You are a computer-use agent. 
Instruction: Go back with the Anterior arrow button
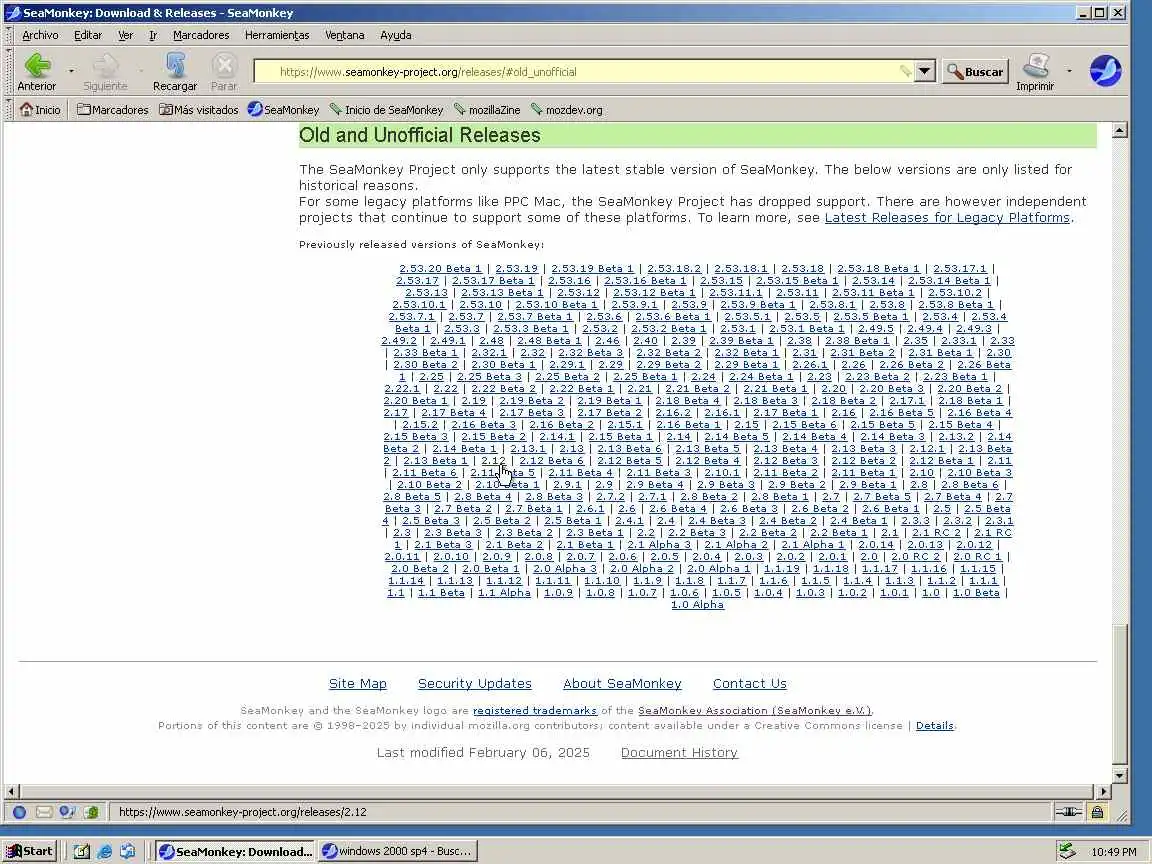[x=37, y=72]
